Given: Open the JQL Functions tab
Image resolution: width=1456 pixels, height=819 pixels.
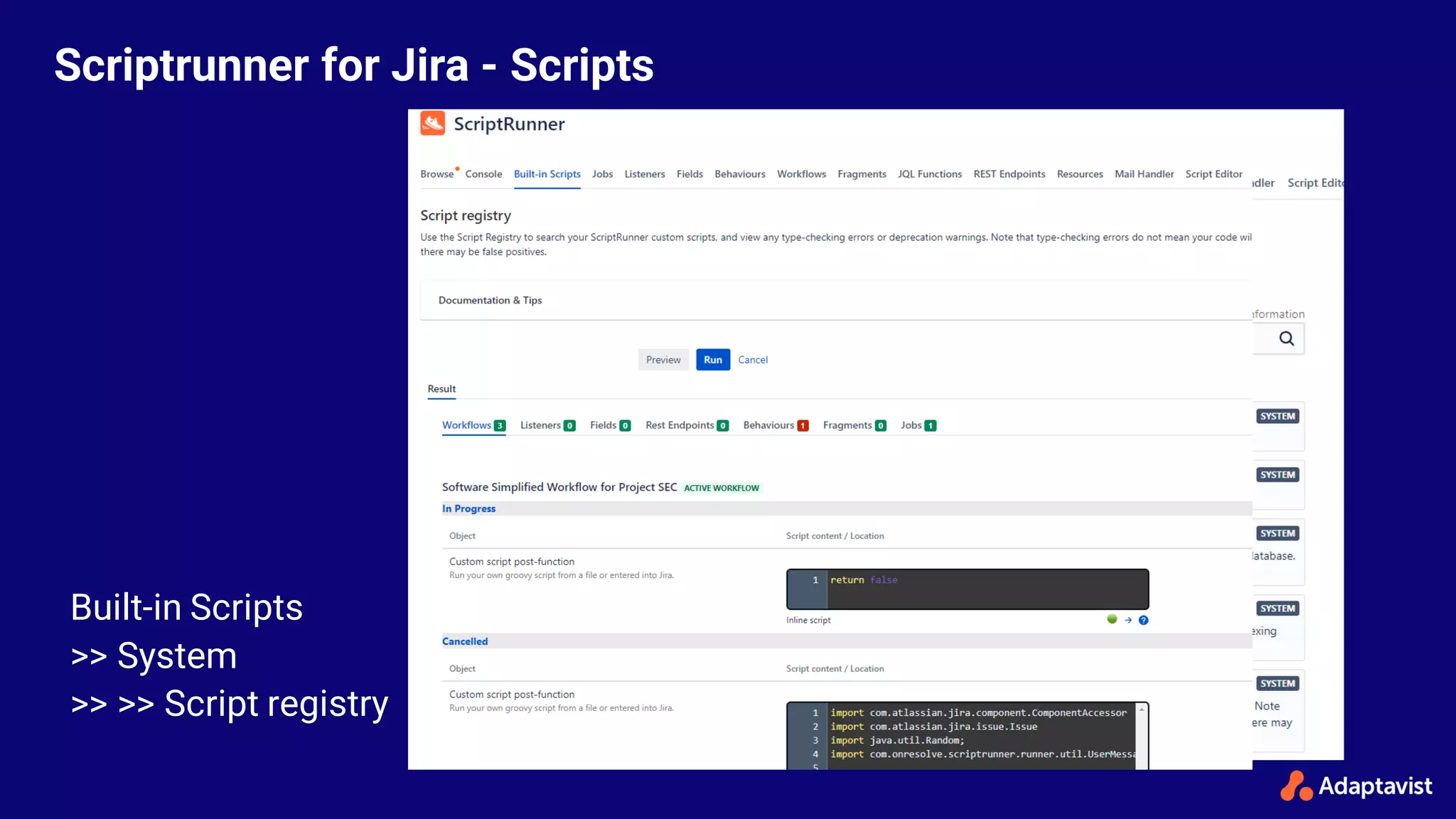Looking at the screenshot, I should point(930,174).
